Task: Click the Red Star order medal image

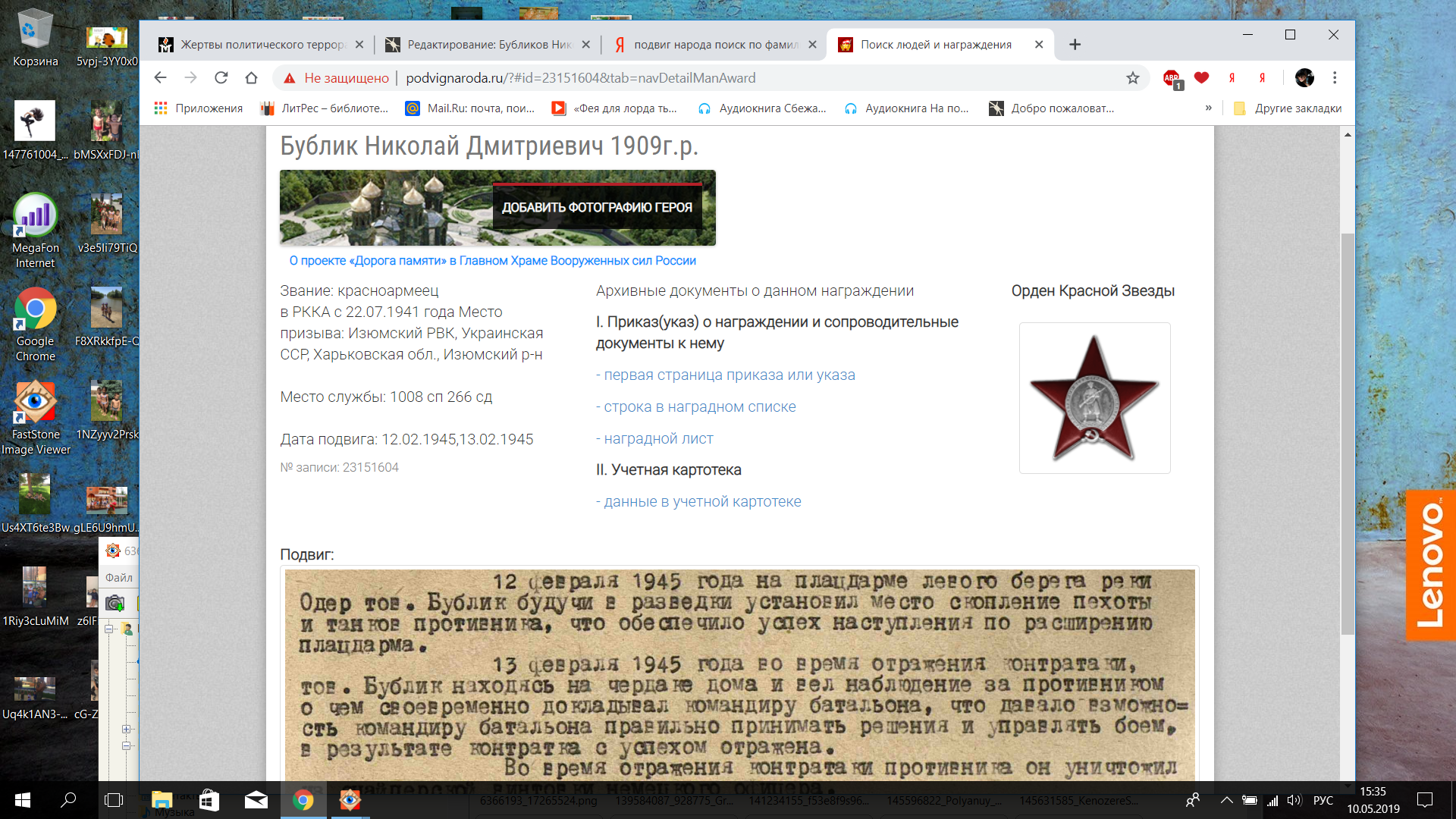Action: (1094, 398)
